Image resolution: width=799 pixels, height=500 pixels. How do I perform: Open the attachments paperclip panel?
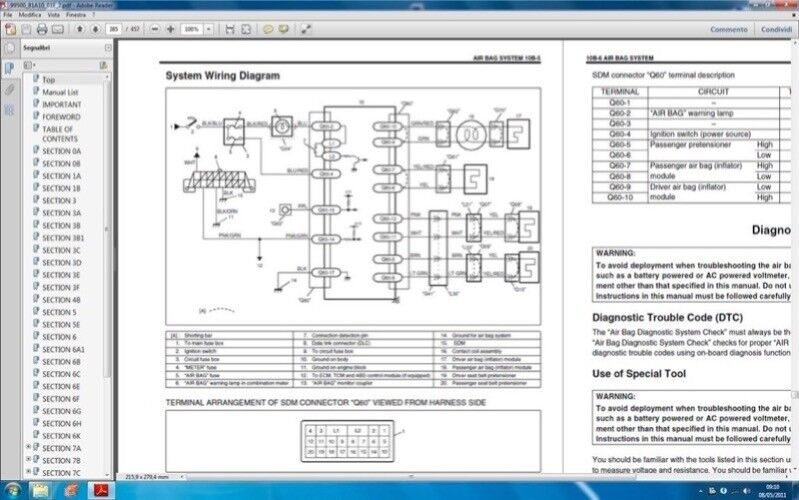[x=9, y=89]
